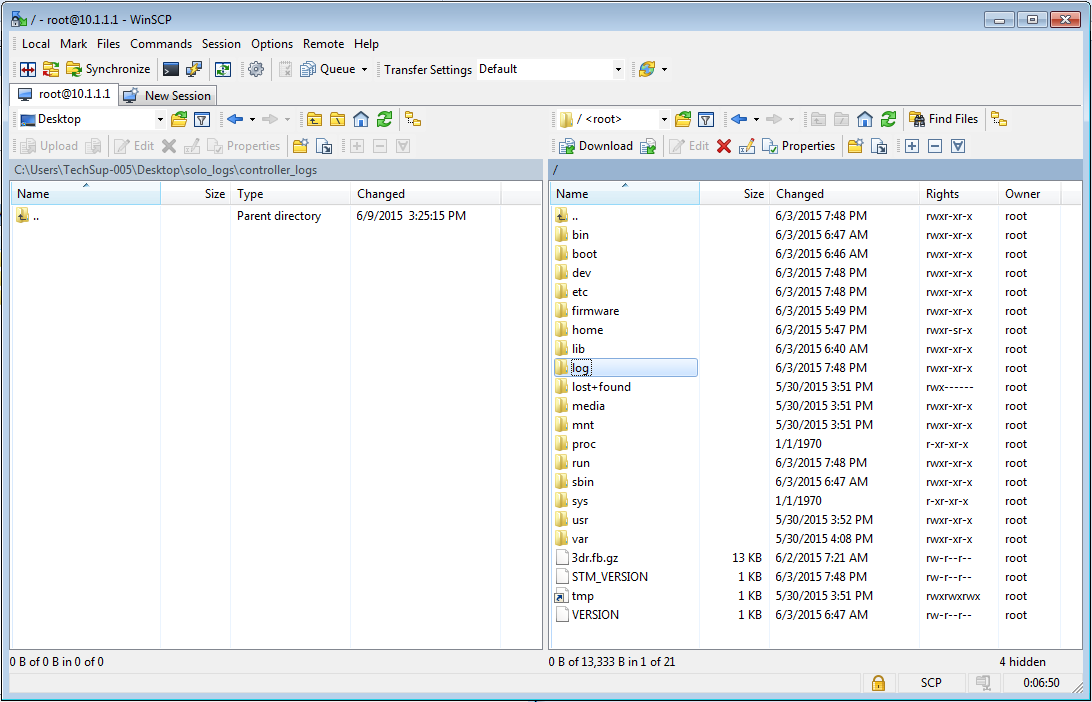Click the local panel filter icon
This screenshot has height=702, width=1092.
click(202, 120)
